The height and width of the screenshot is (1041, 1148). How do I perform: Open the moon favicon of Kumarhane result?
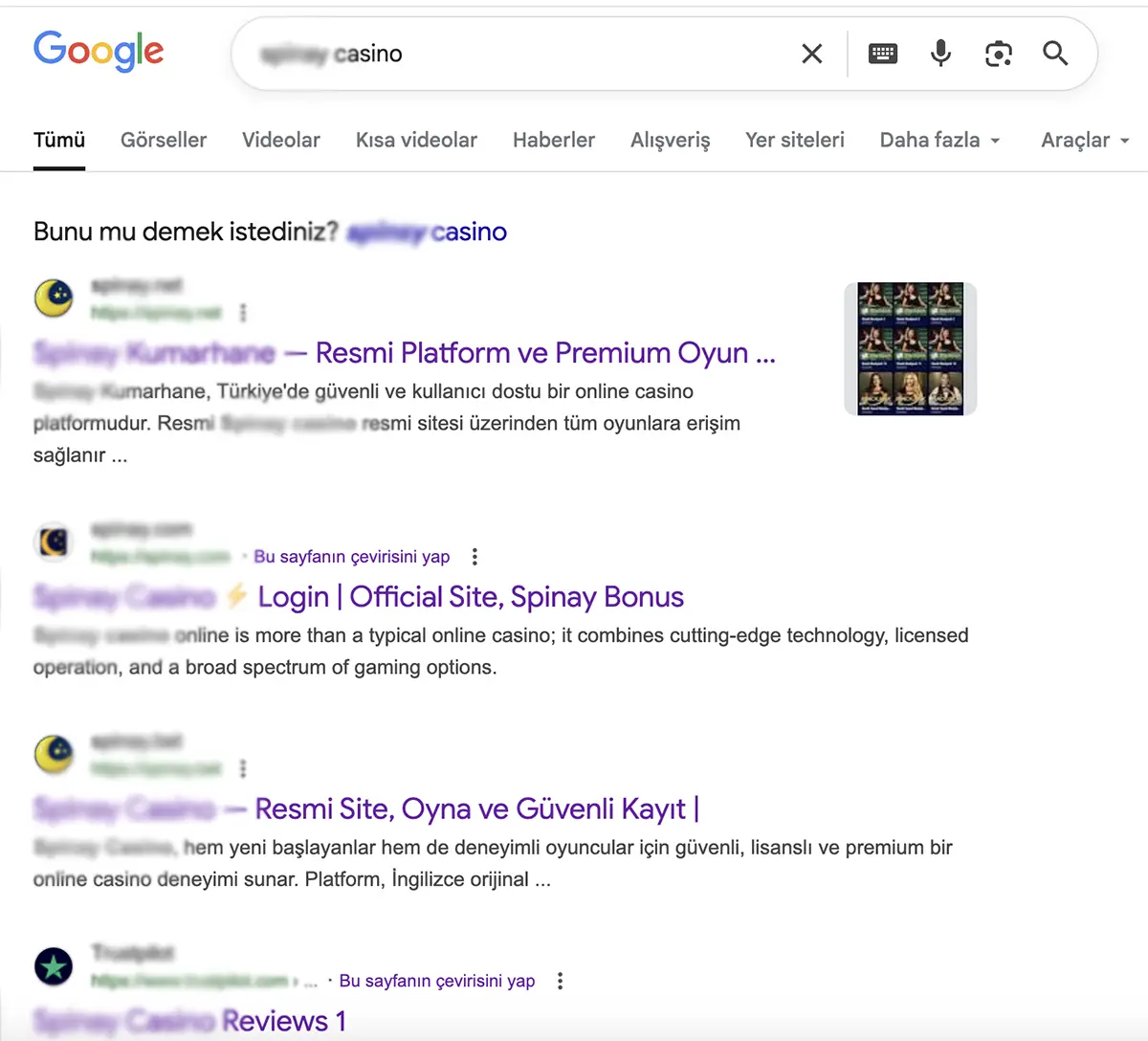55,299
